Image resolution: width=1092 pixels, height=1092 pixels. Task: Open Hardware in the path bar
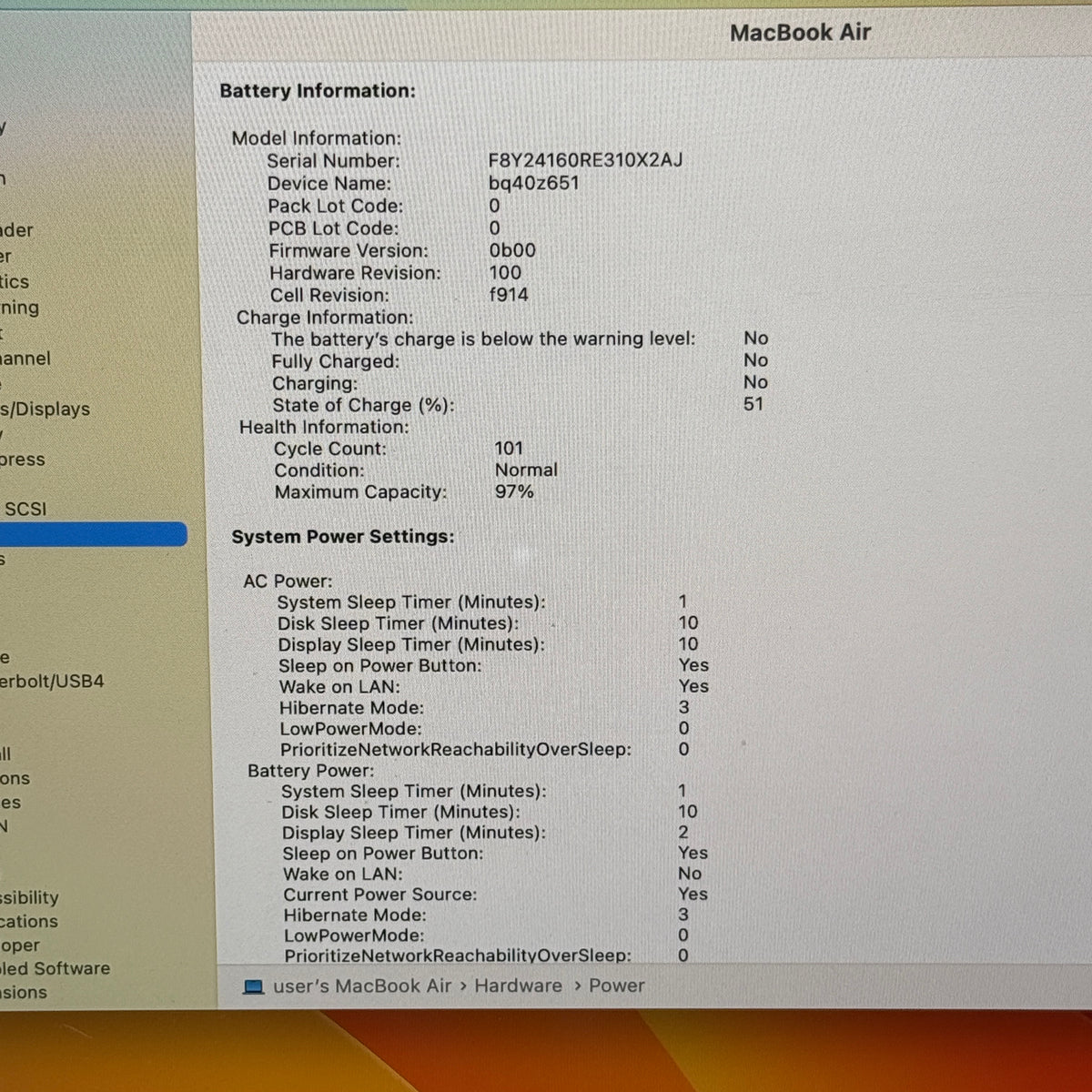tap(518, 986)
